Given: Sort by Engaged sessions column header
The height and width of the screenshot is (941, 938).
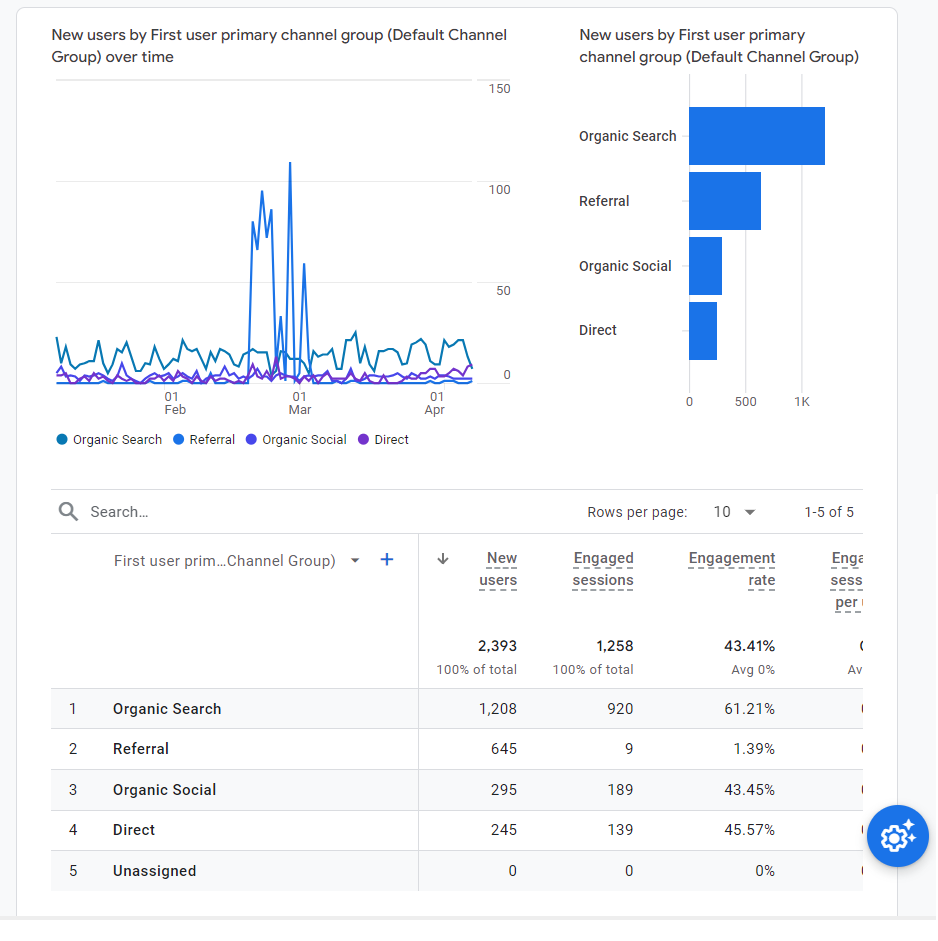Looking at the screenshot, I should tap(603, 570).
